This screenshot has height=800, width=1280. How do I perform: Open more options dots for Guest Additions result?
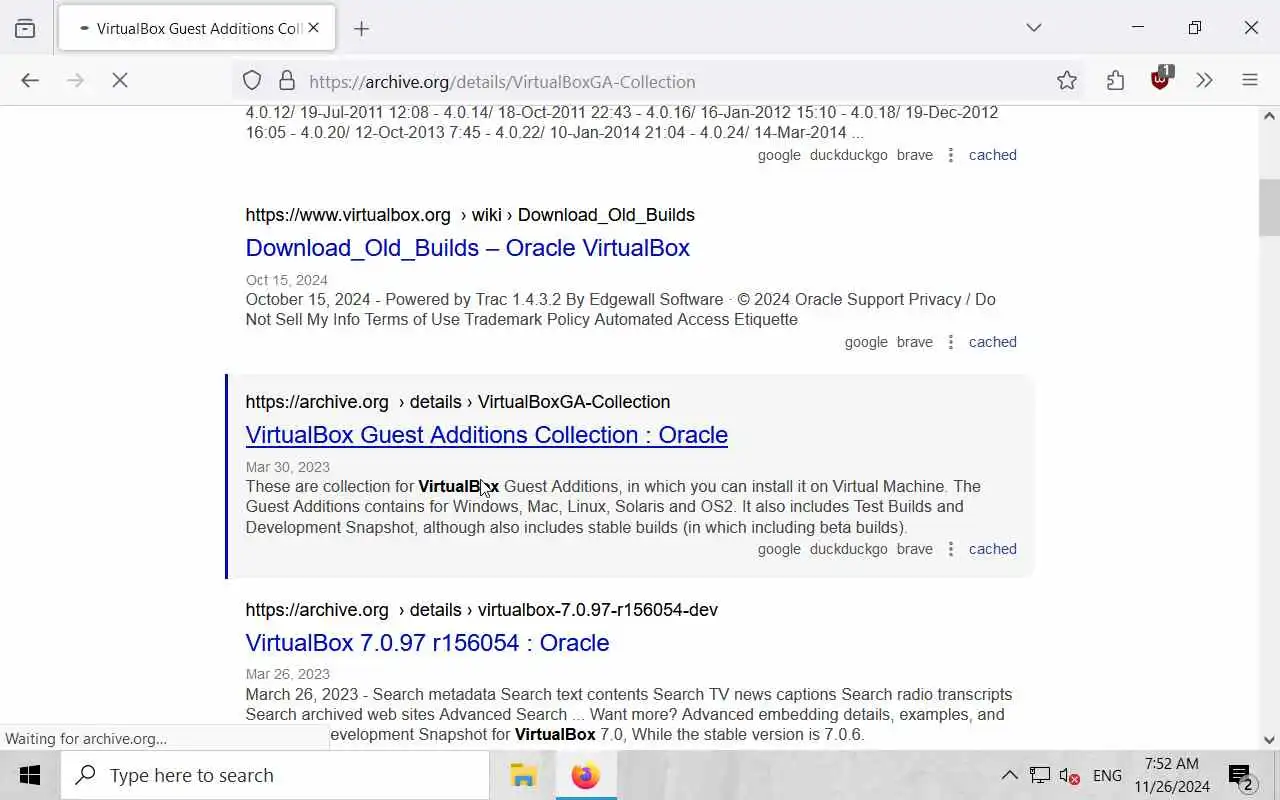[951, 549]
